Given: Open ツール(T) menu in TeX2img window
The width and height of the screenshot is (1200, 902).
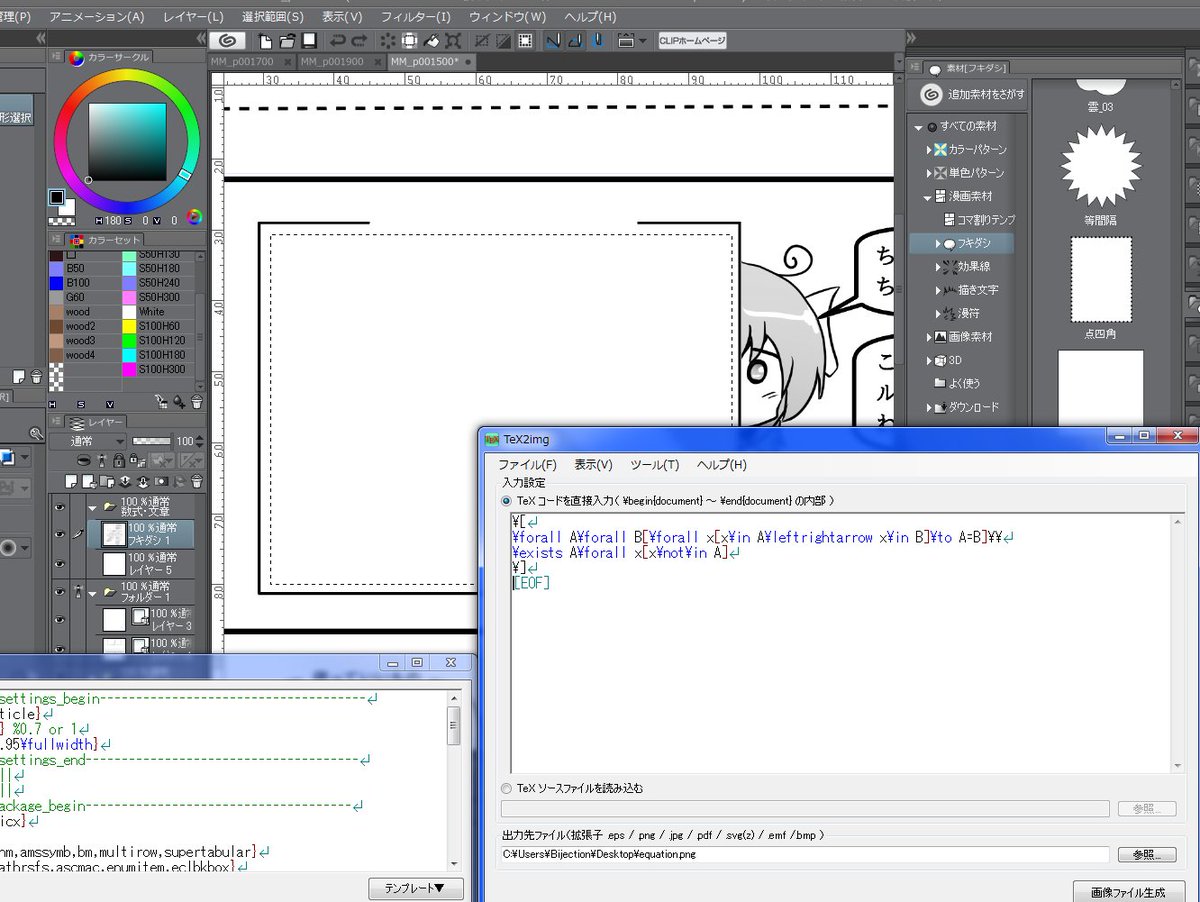Looking at the screenshot, I should (655, 465).
